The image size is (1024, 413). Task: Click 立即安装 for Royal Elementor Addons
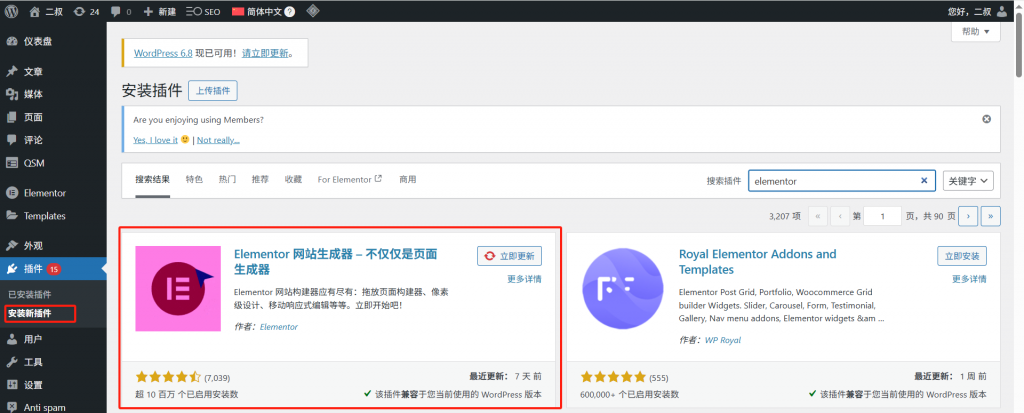click(962, 256)
